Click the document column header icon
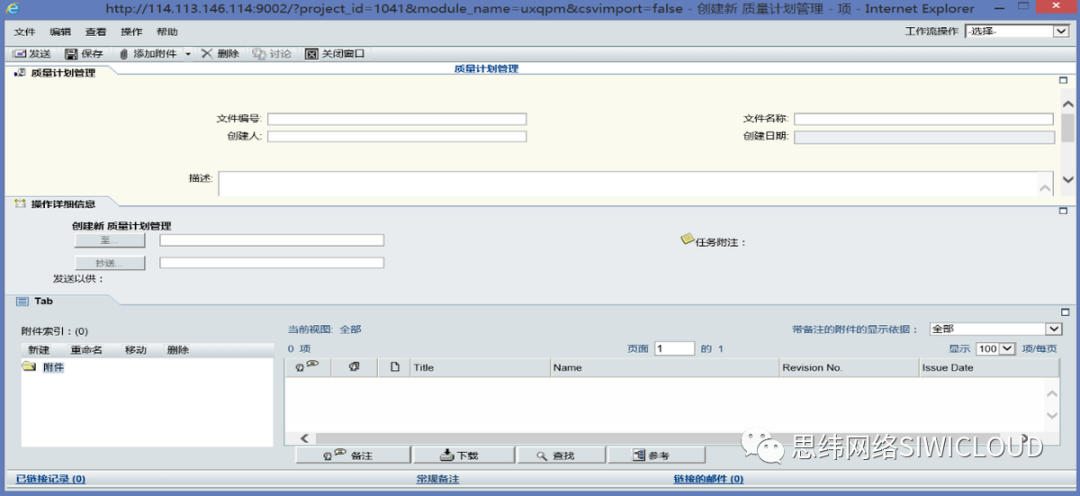The height and width of the screenshot is (496, 1080). [395, 367]
